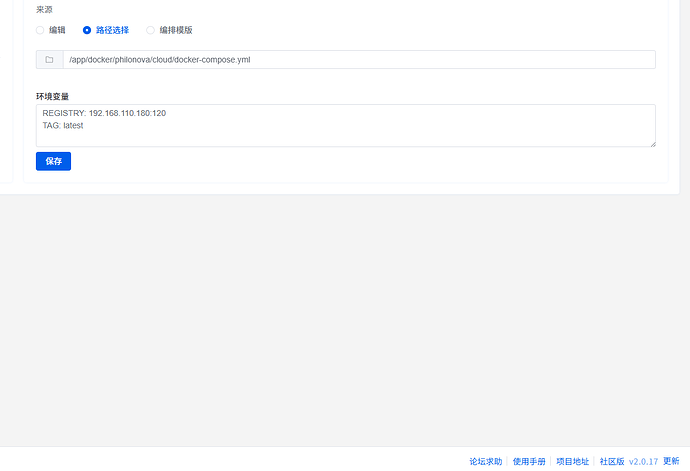This screenshot has height=471, width=690.
Task: Click the 192.168.110.180:120 registry address text
Action: pos(127,113)
